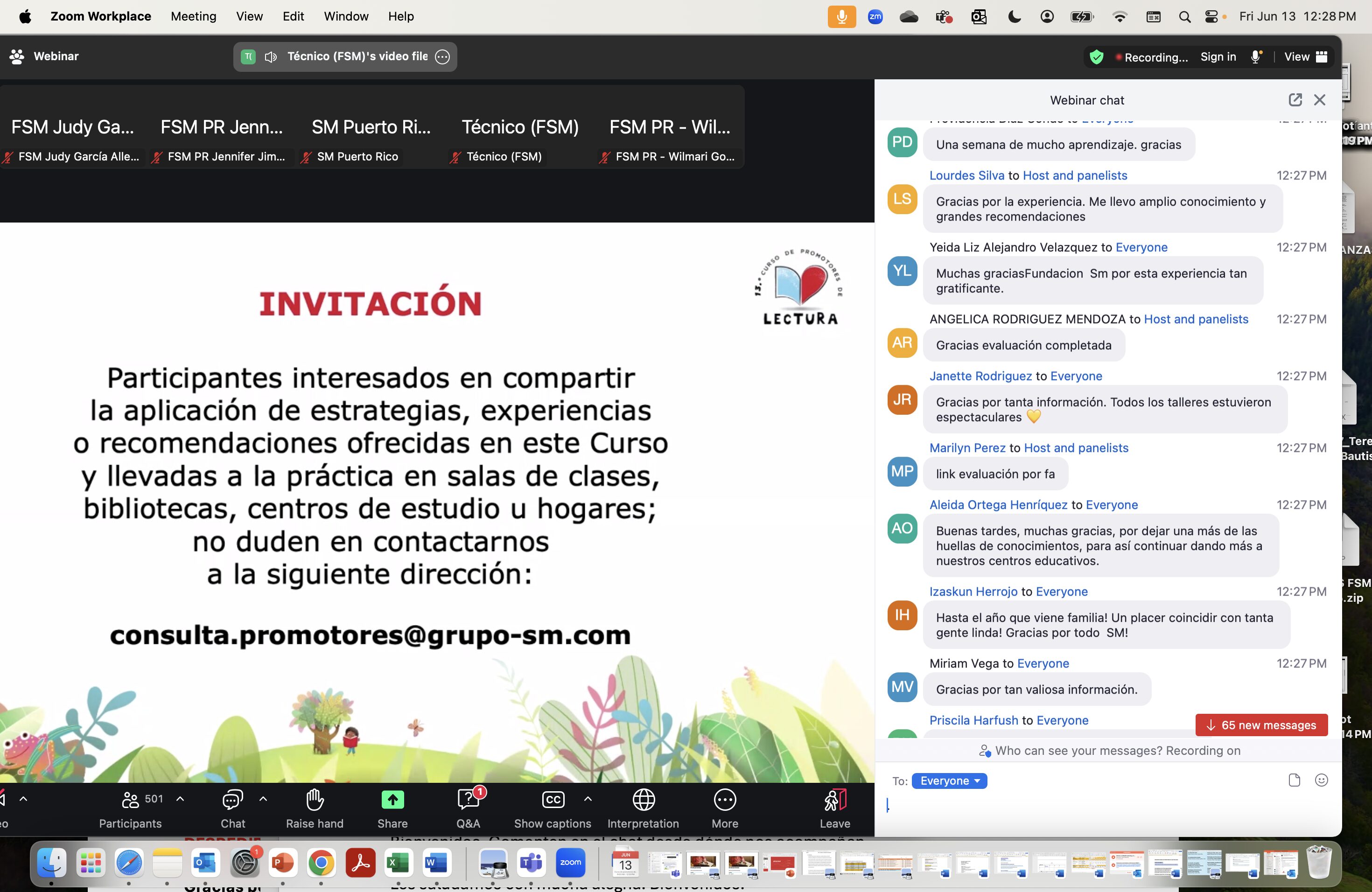Open the Zoom Workplace menu
Viewport: 1372px width, 892px height.
point(100,16)
